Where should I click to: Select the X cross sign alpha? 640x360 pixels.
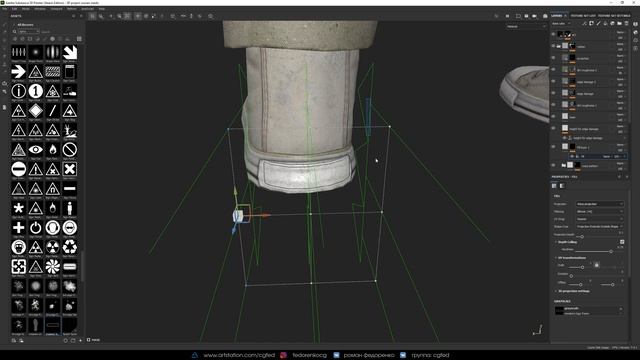click(x=70, y=169)
